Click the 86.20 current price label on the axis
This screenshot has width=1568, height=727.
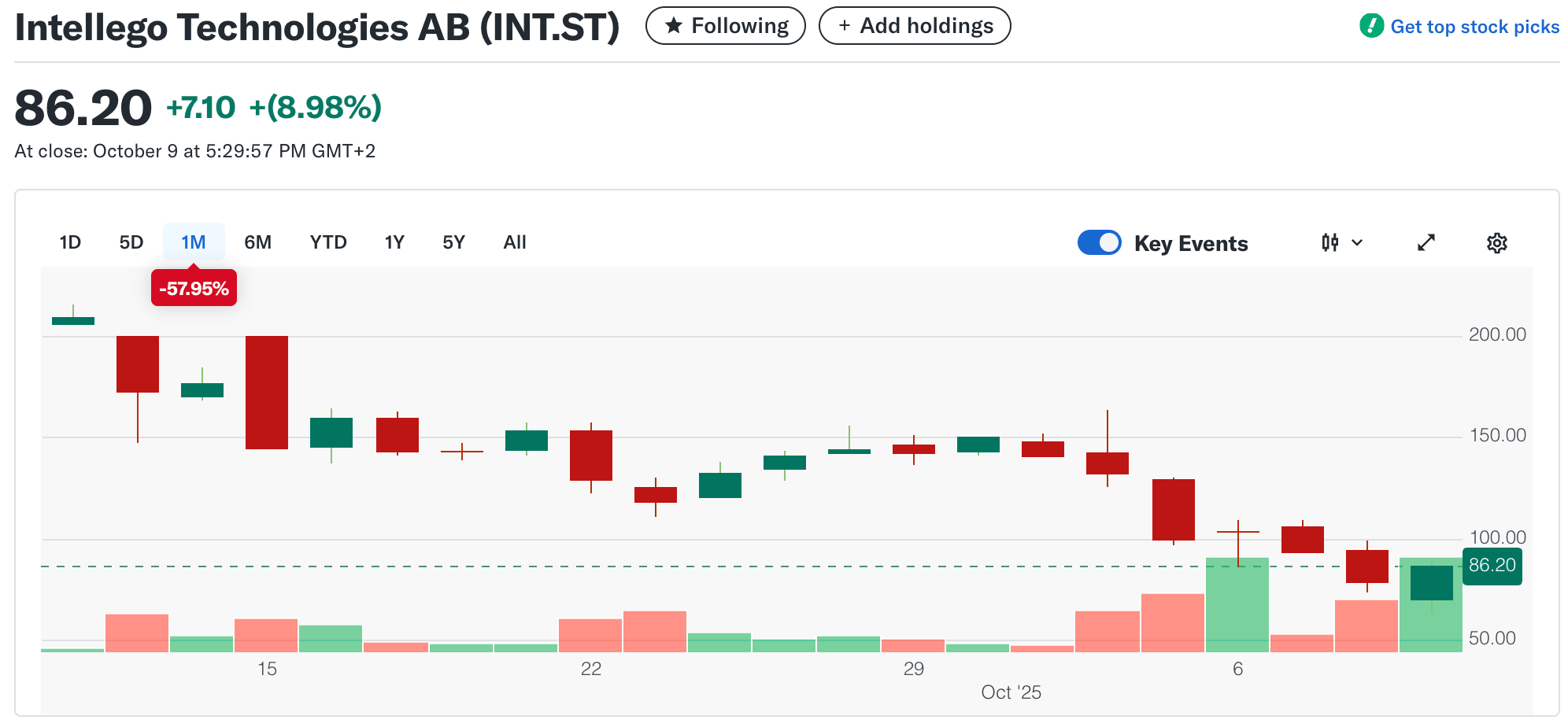click(1492, 565)
